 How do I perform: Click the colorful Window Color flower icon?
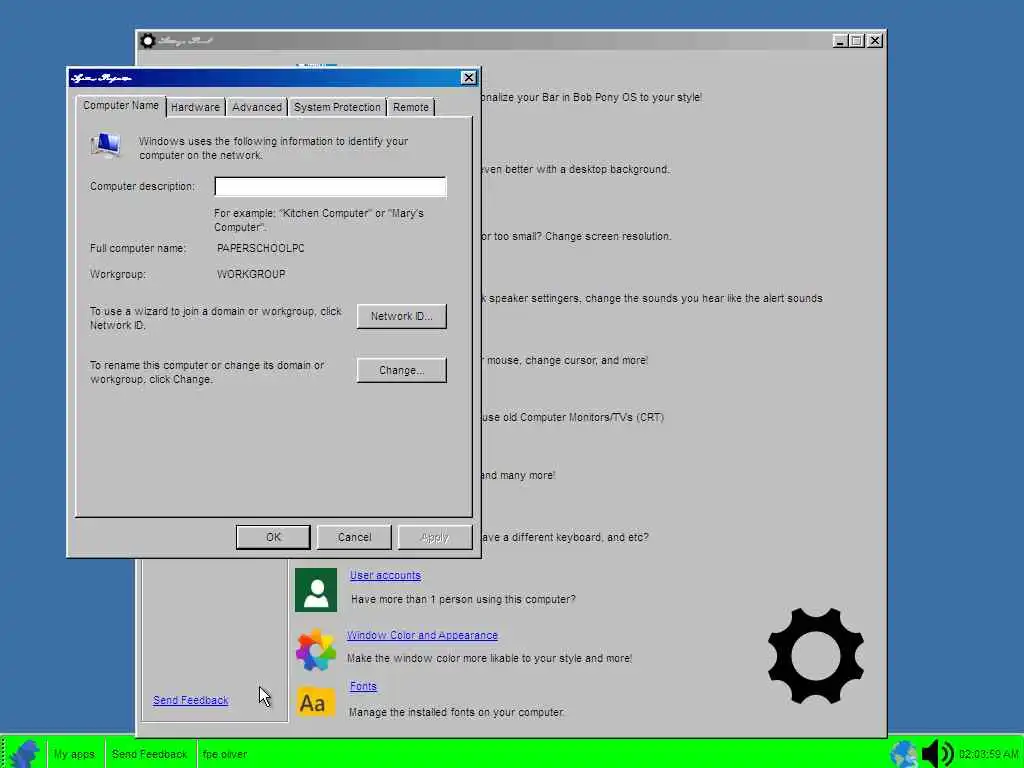click(316, 650)
